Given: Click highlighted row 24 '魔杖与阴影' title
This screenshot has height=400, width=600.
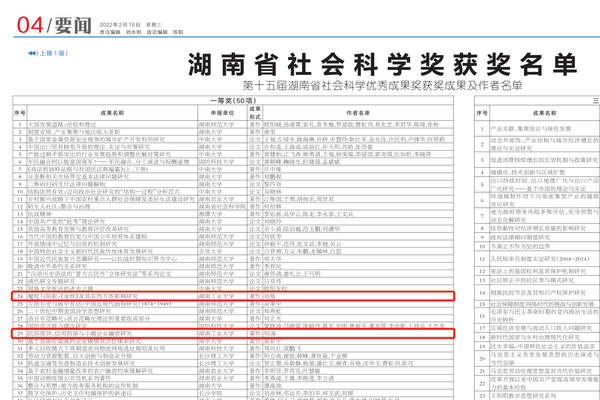Looking at the screenshot, I should (82, 296).
